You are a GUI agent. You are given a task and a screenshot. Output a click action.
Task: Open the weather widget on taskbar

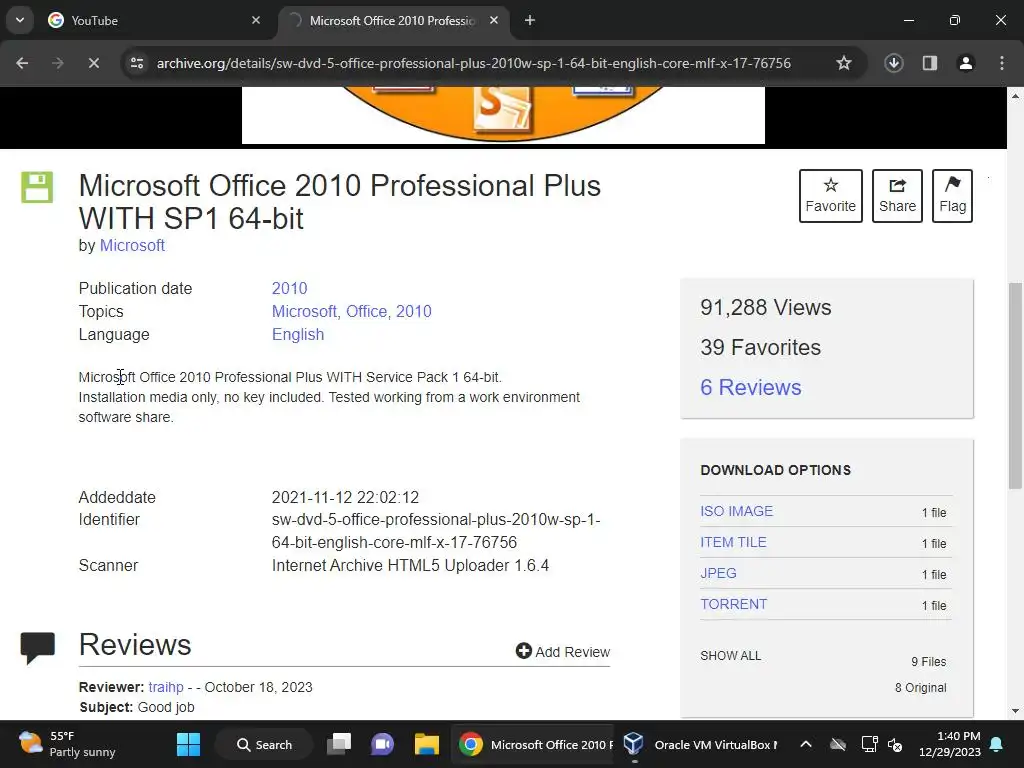[67, 744]
